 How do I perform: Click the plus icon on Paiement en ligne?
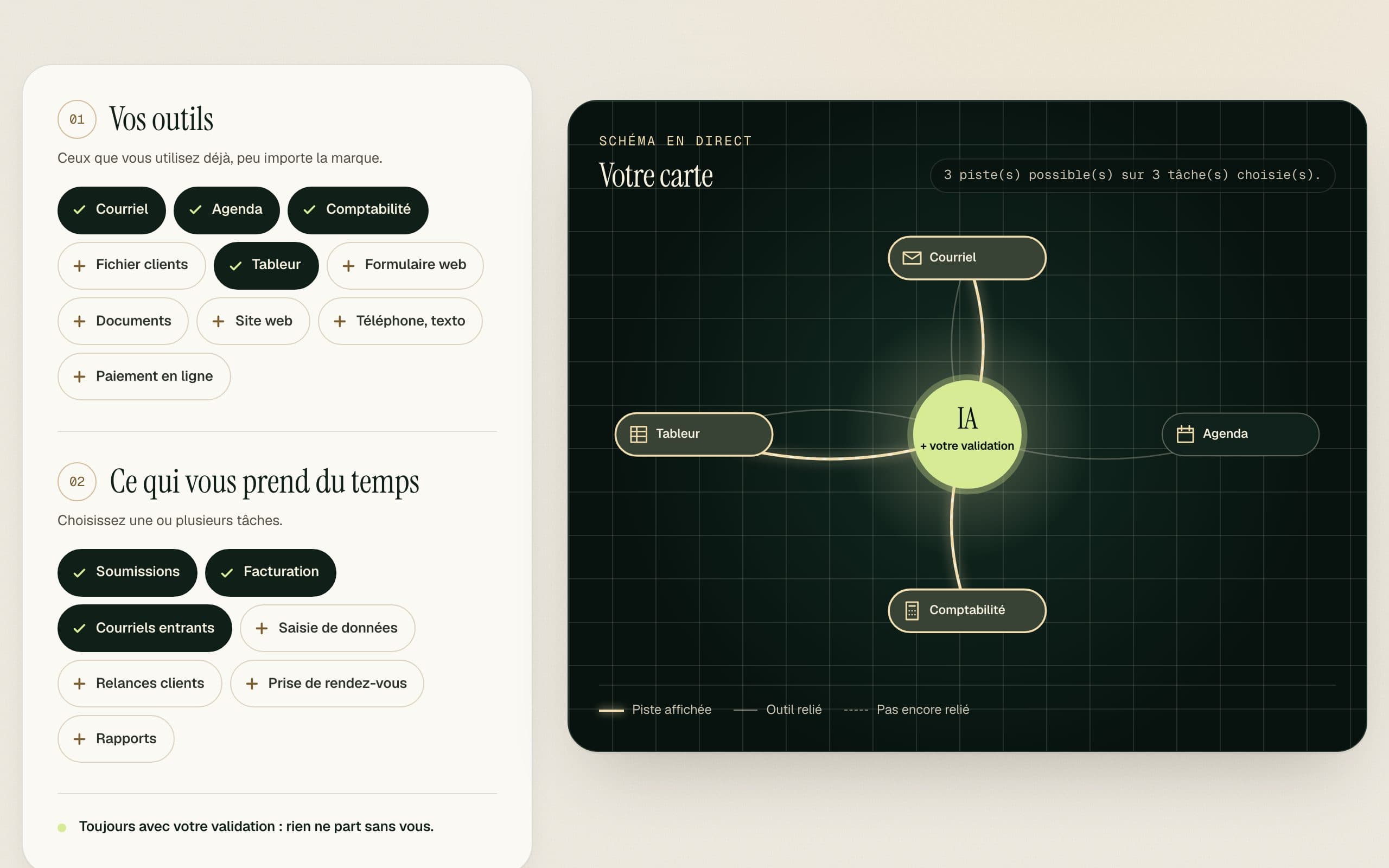(x=79, y=377)
